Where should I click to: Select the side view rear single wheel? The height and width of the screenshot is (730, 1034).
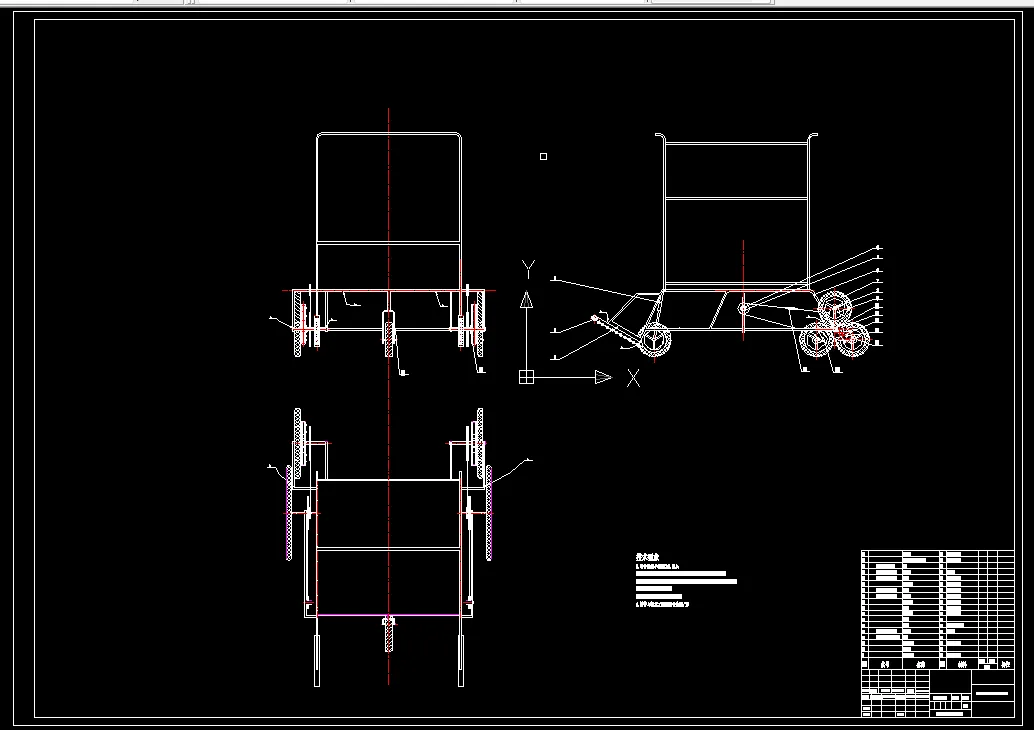(x=655, y=342)
